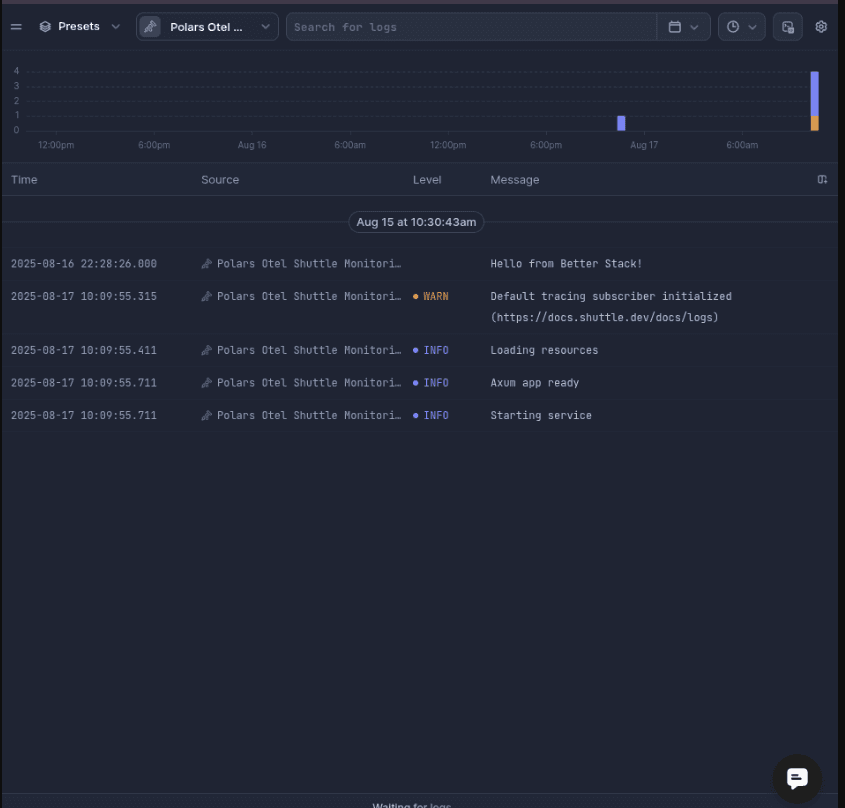Click the columns configuration icon
845x808 pixels.
tap(822, 180)
